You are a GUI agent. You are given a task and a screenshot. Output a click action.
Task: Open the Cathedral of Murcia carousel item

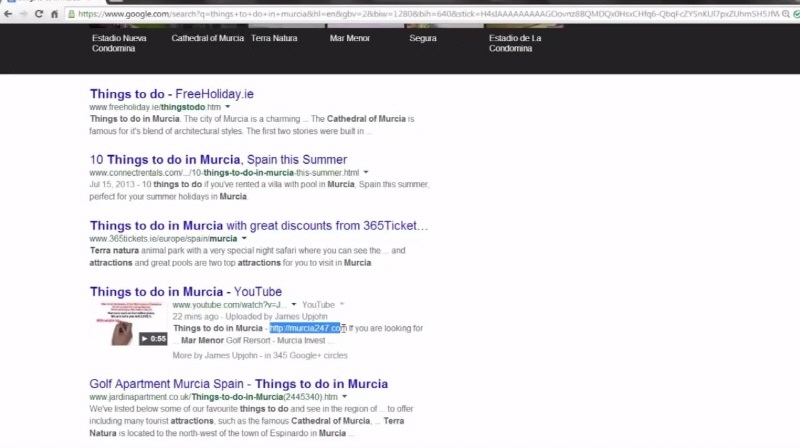[x=208, y=38]
